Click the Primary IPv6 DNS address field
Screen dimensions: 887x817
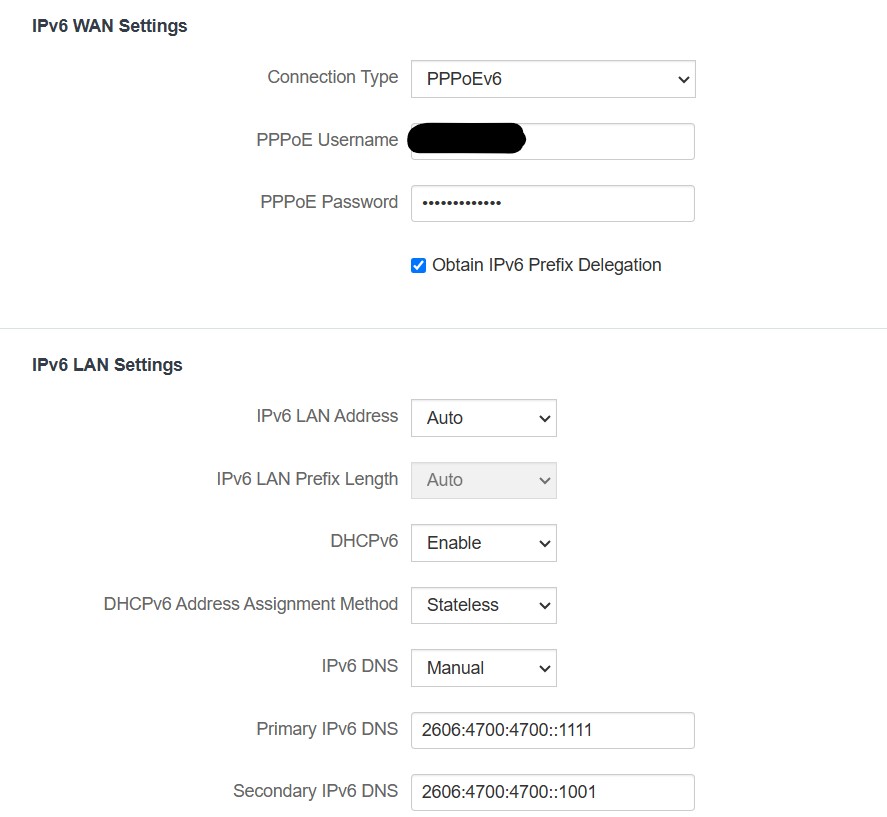553,730
